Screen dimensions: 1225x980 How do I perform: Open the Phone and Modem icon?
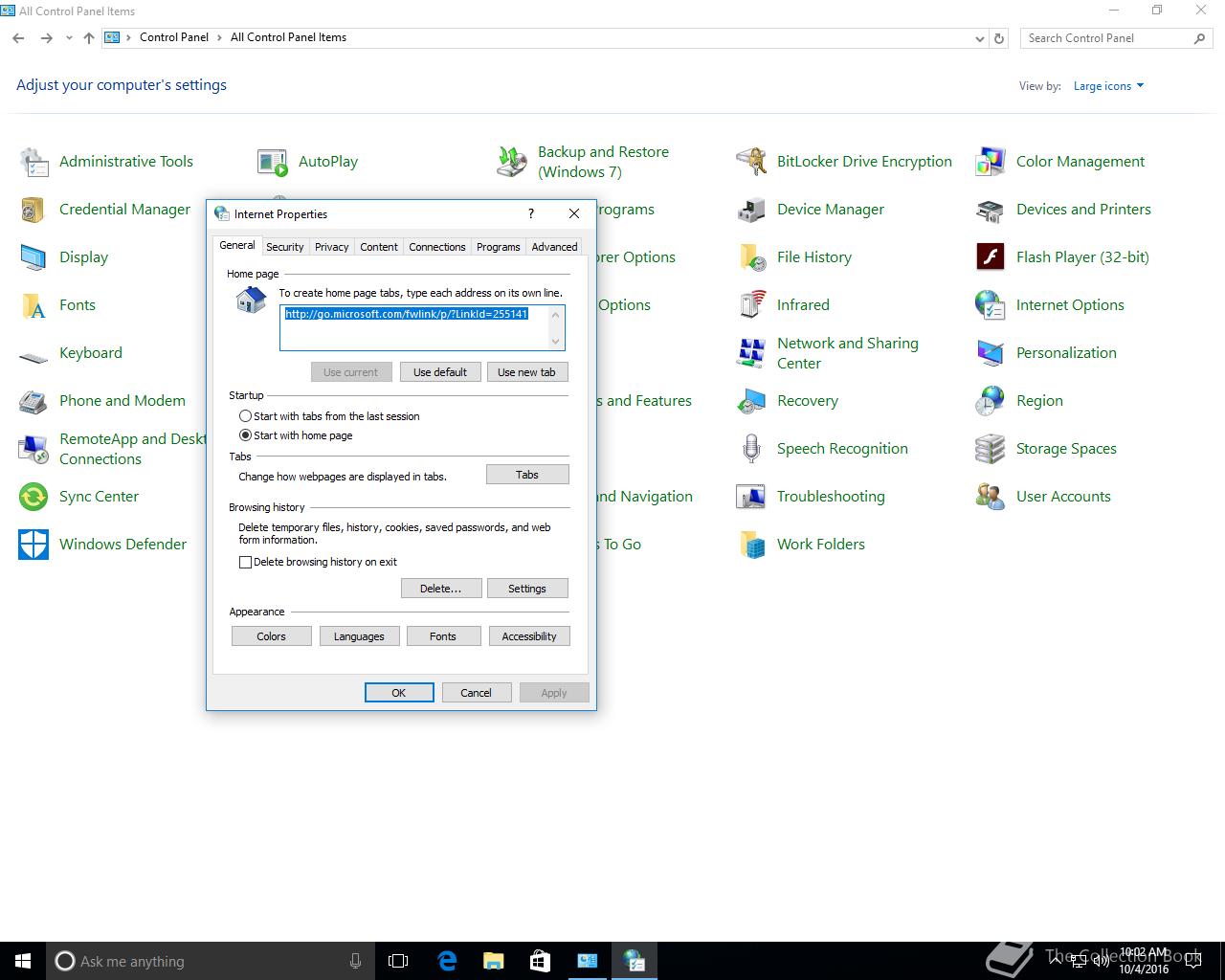(33, 401)
